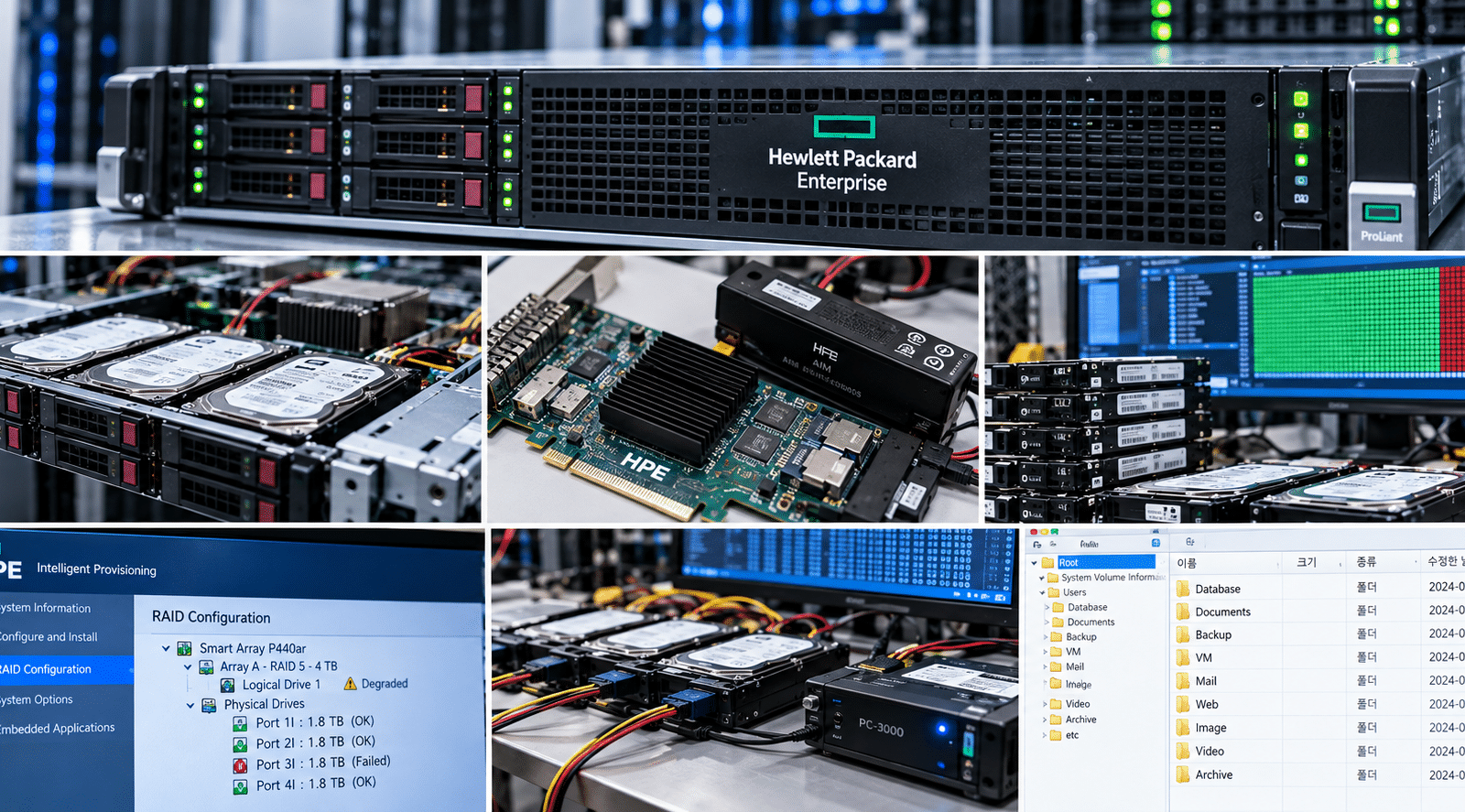1465x812 pixels.
Task: Sort by the 크기 column header
Action: [x=1314, y=562]
